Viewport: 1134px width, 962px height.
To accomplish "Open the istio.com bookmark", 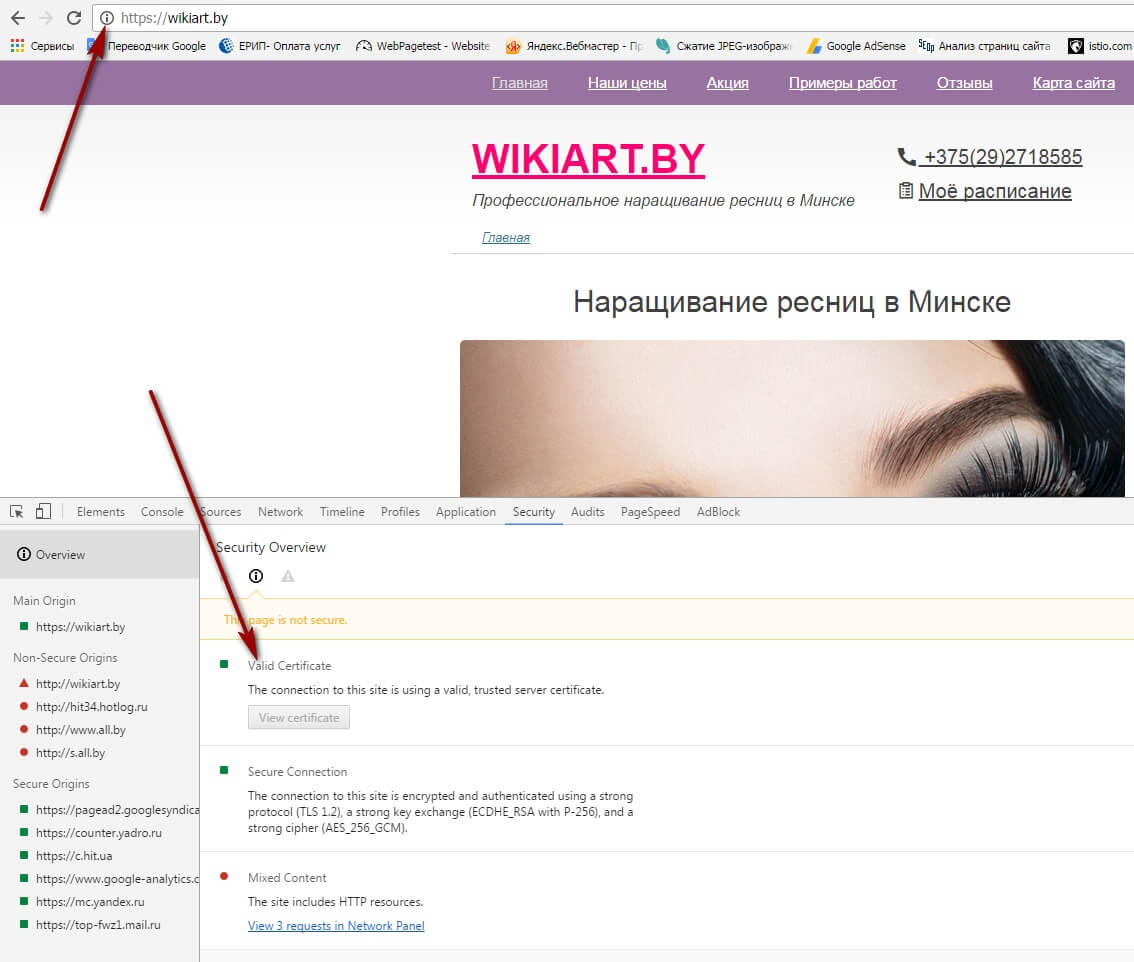I will coord(1100,46).
